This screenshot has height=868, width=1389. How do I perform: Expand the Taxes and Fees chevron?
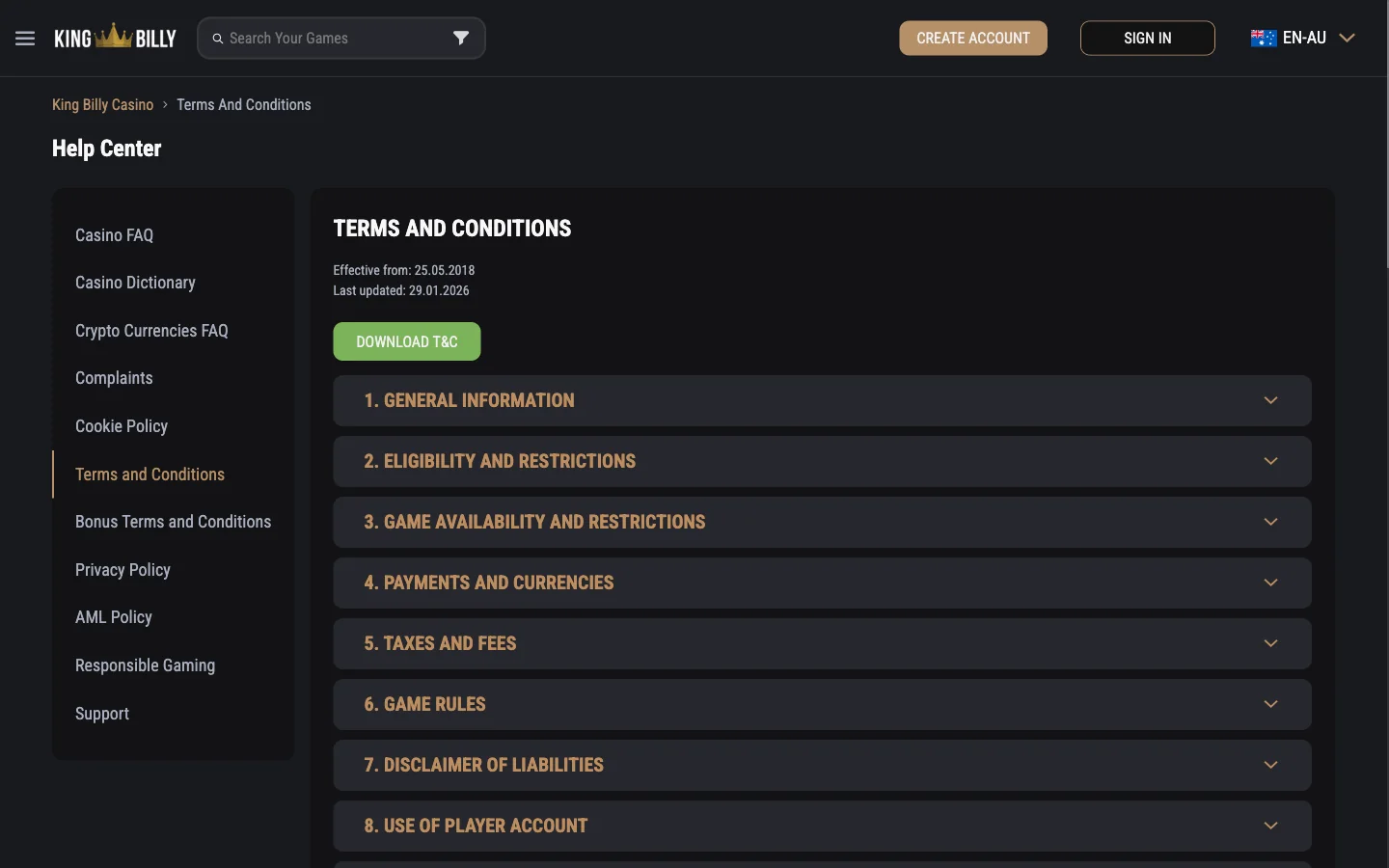[1270, 643]
